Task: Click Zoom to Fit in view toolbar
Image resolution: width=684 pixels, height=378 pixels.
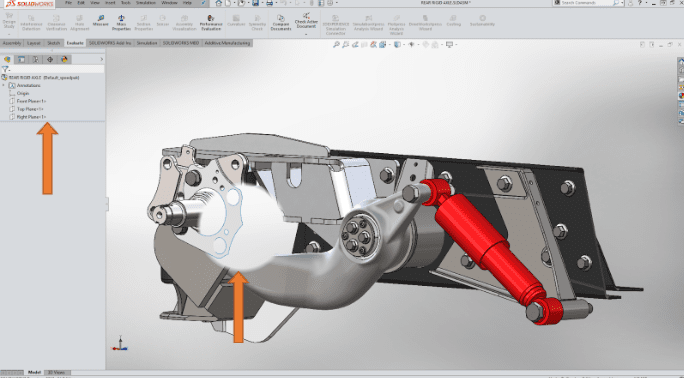Action: click(336, 44)
